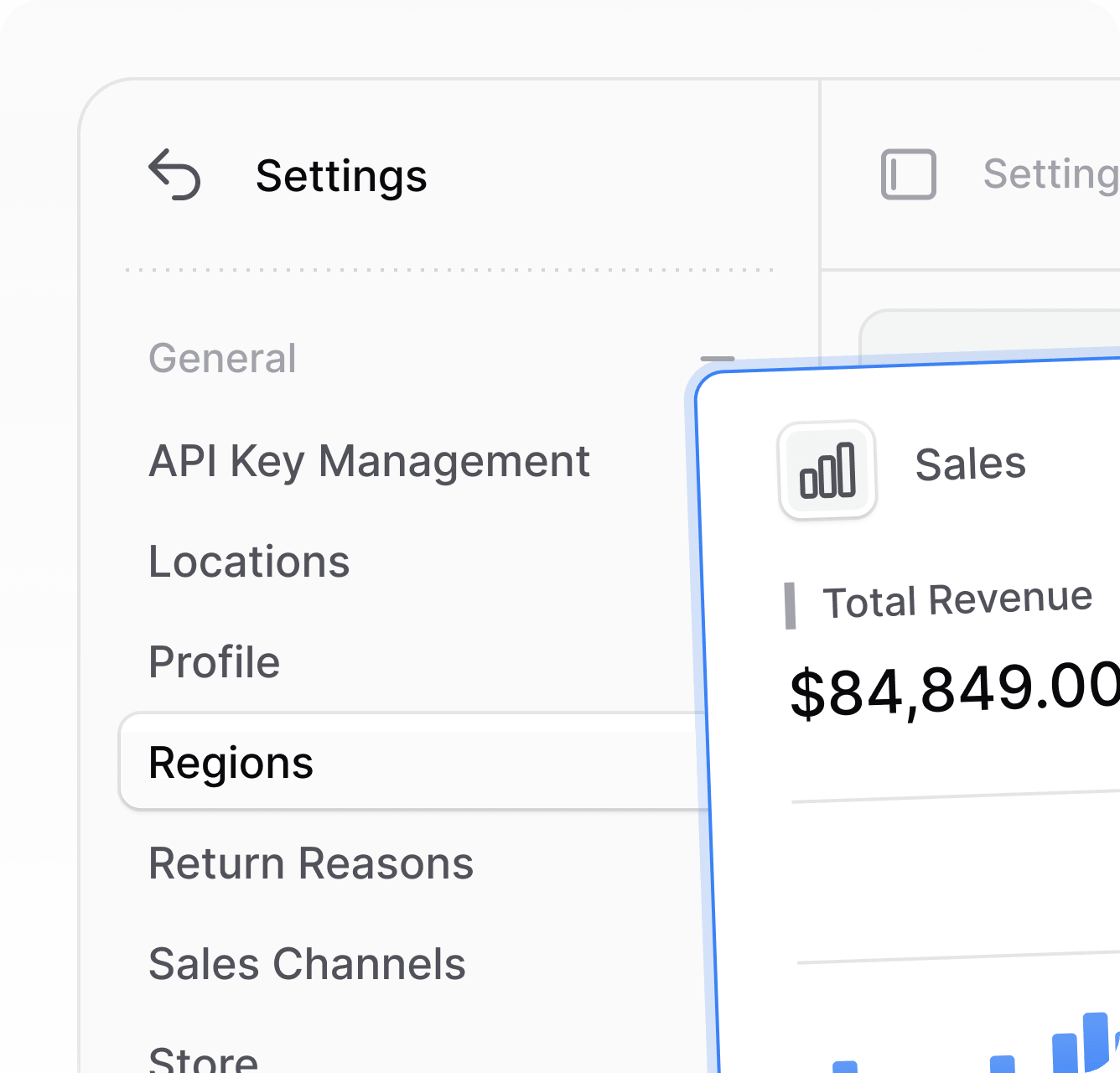Click the gray marker beside Total Revenue
The height and width of the screenshot is (1073, 1120).
(790, 605)
